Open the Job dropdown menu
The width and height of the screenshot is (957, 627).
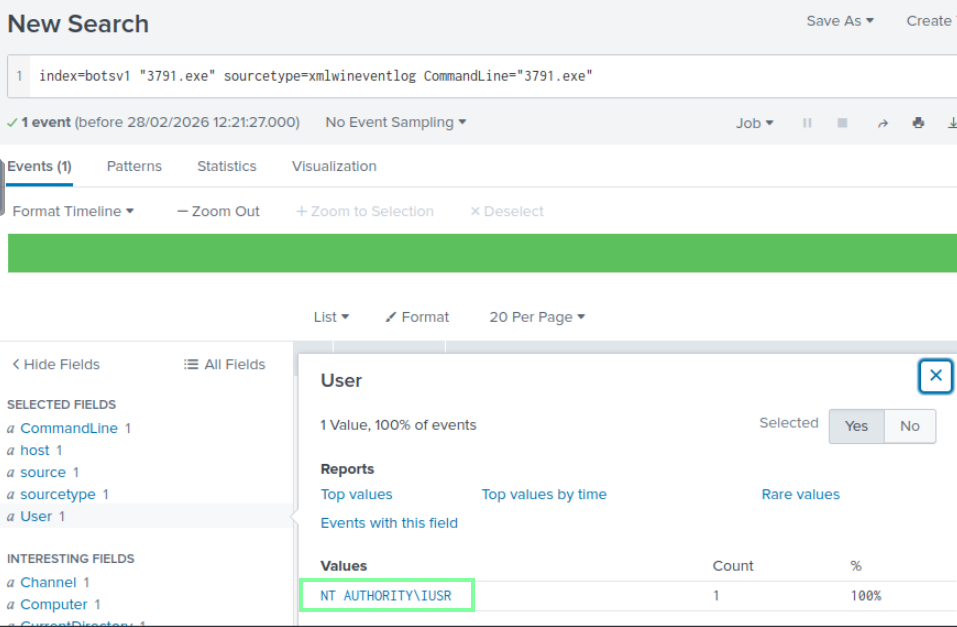[755, 123]
